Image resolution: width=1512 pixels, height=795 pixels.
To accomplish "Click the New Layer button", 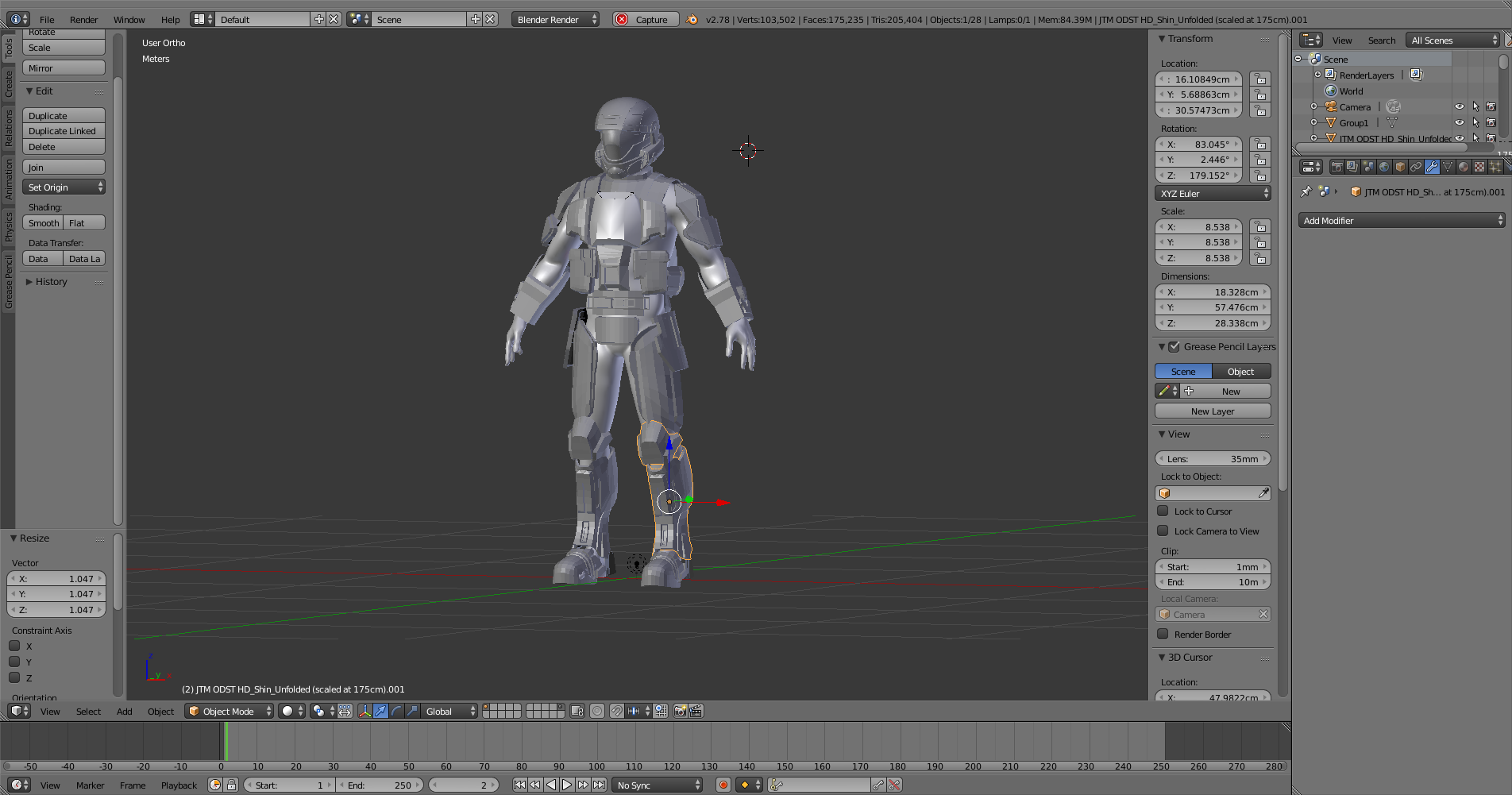I will point(1213,411).
